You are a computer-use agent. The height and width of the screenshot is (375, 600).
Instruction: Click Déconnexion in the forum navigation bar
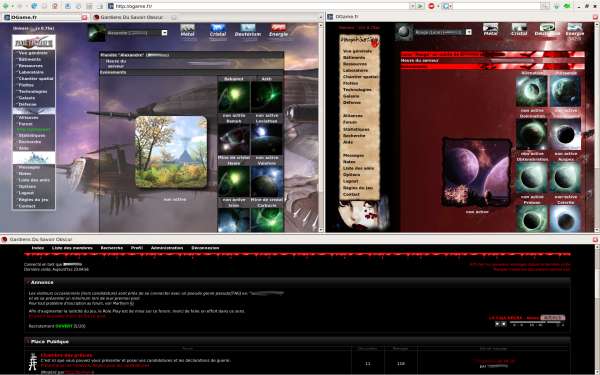click(205, 248)
